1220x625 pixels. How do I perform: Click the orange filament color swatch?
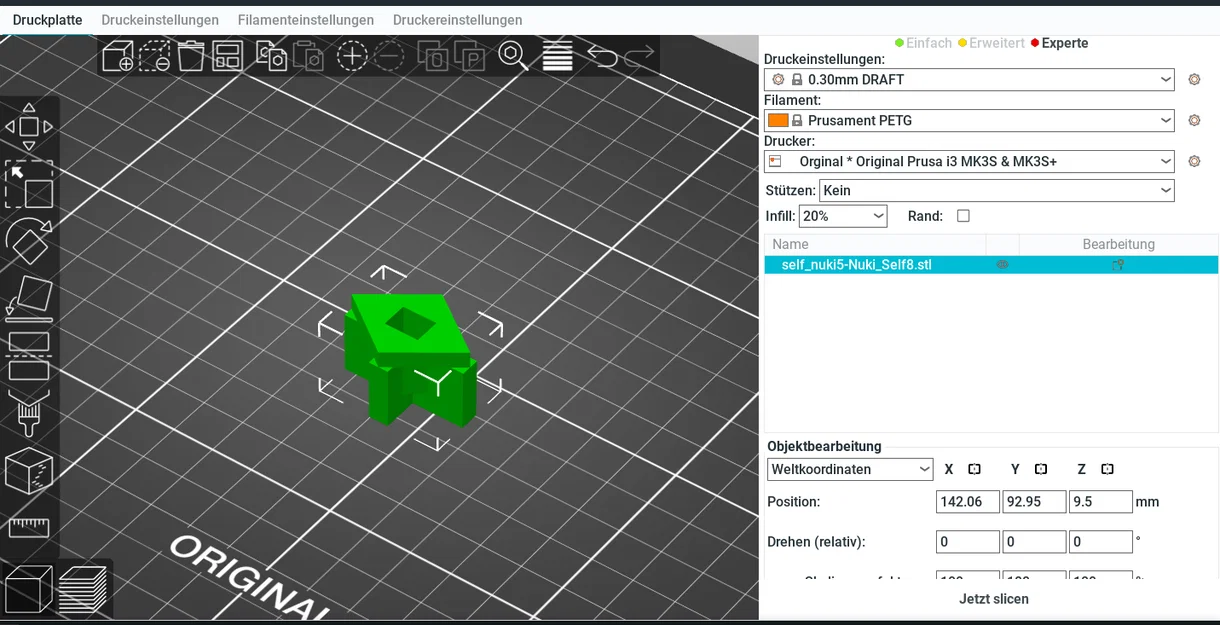(x=778, y=120)
